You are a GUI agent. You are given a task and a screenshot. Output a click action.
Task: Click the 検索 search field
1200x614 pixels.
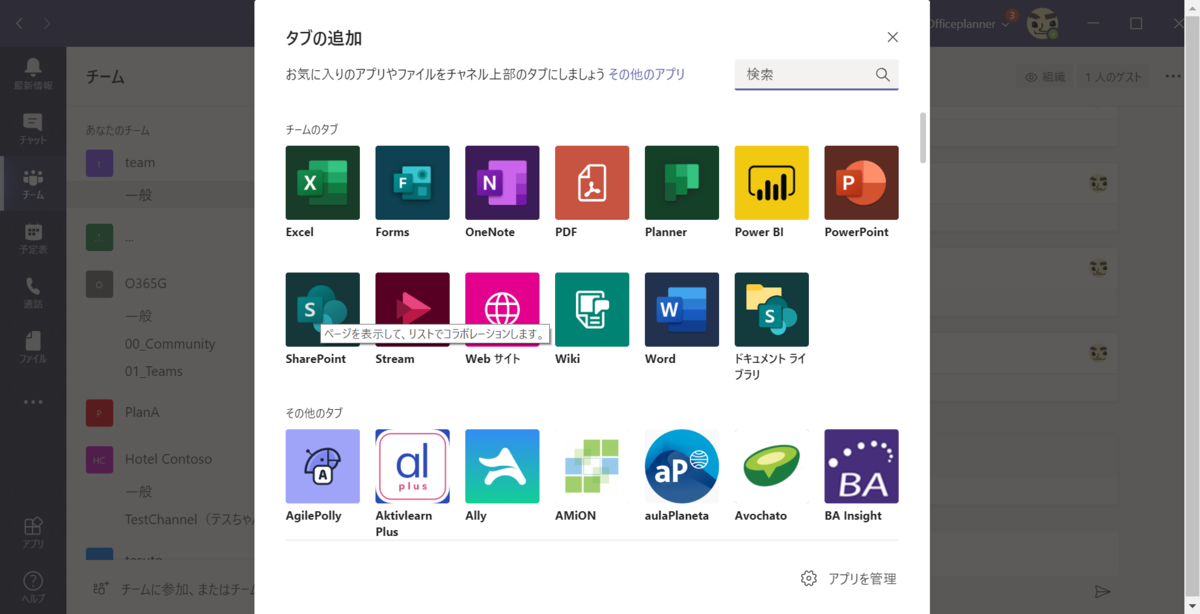point(816,74)
